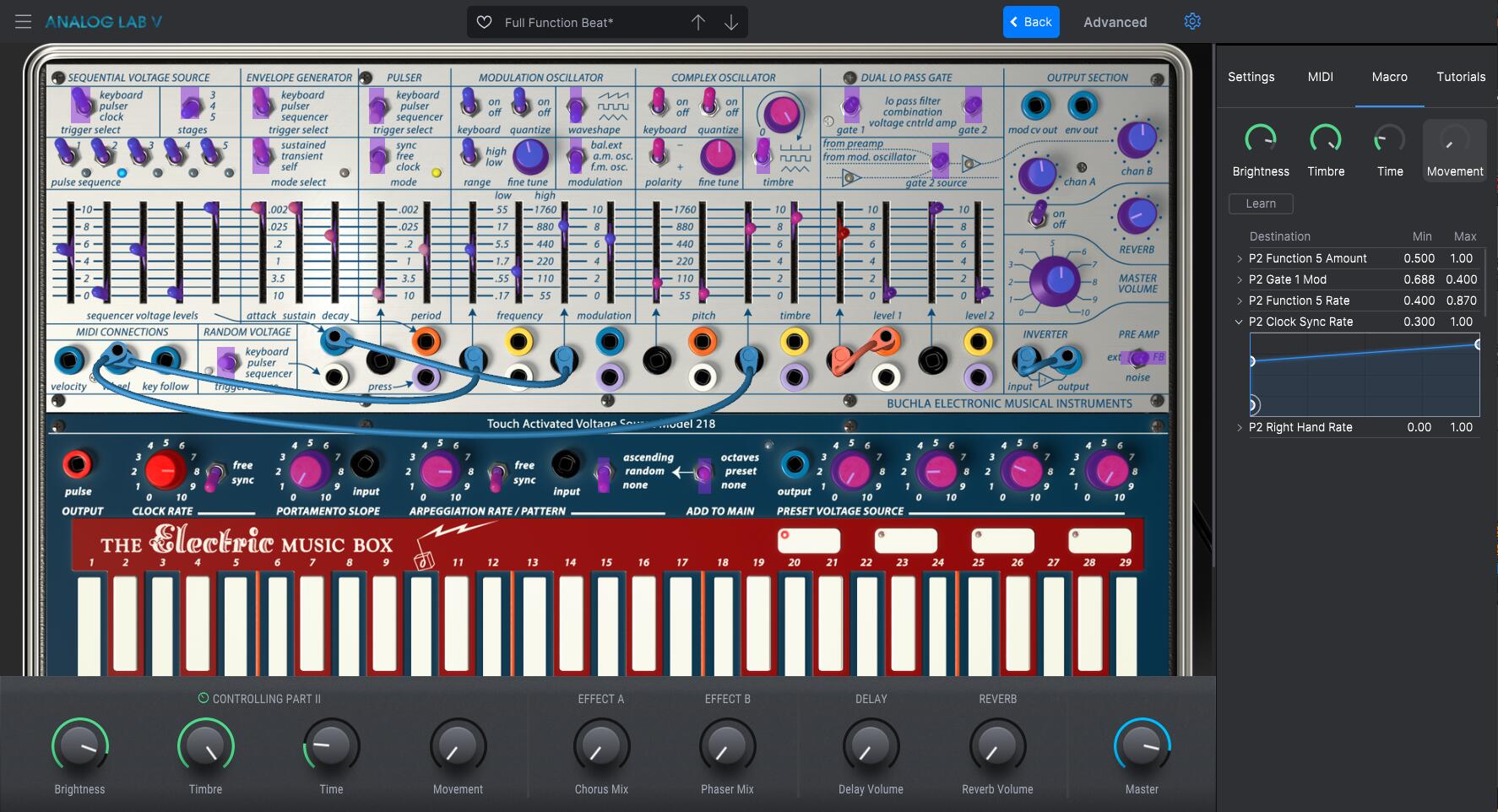Click the Arpeggiation Rate knob
The width and height of the screenshot is (1498, 812).
click(438, 471)
